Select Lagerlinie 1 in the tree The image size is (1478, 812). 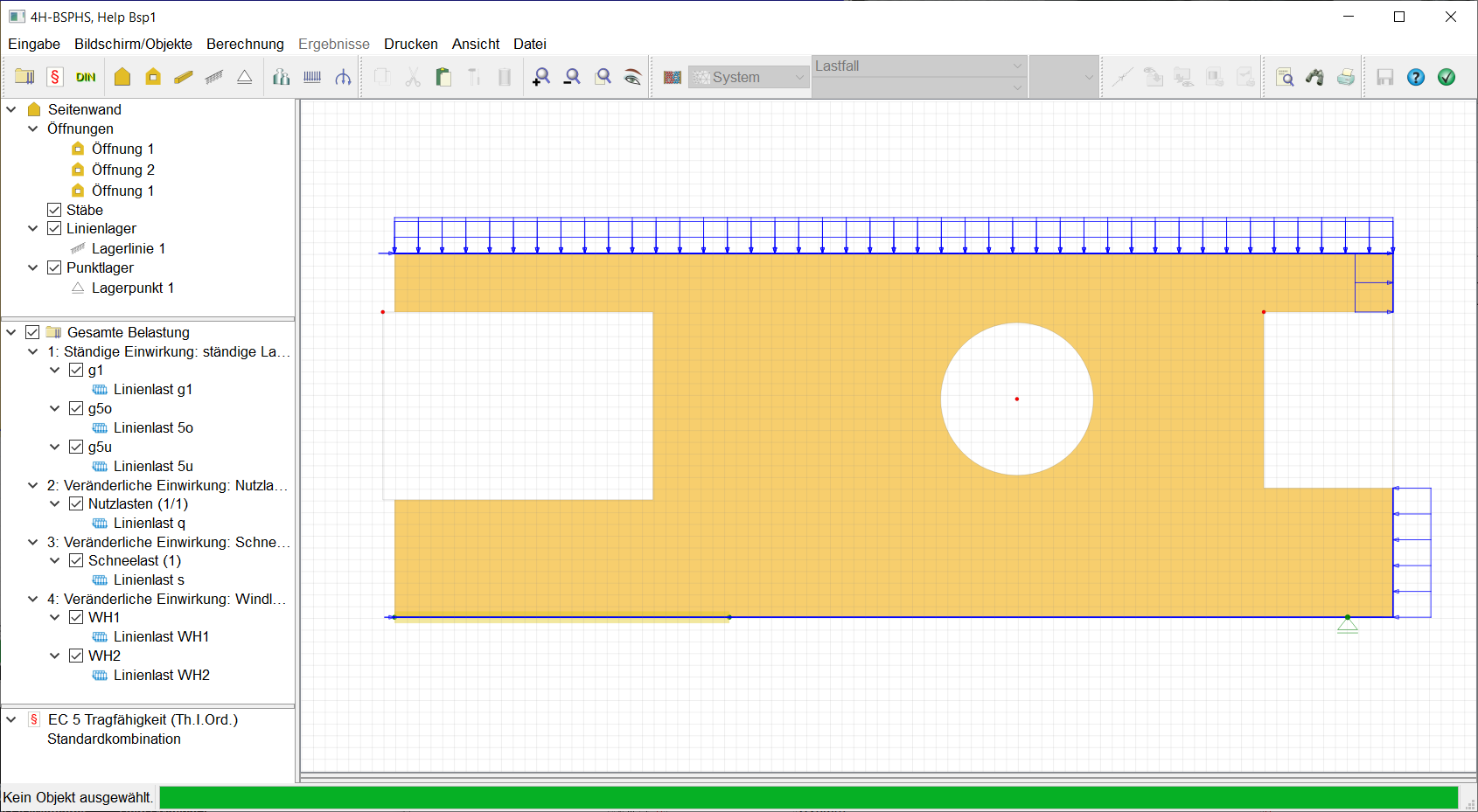(128, 248)
